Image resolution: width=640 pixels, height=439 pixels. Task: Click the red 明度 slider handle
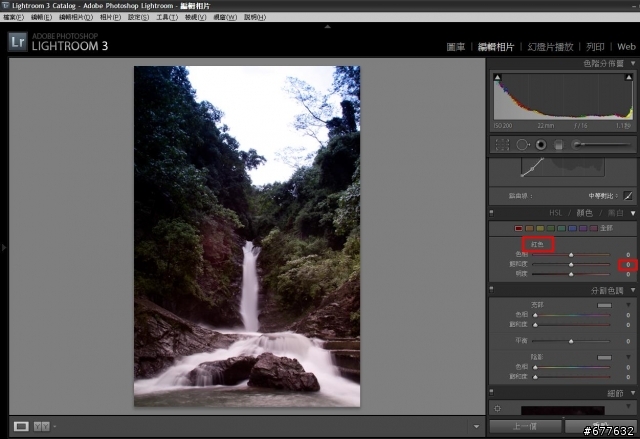571,275
